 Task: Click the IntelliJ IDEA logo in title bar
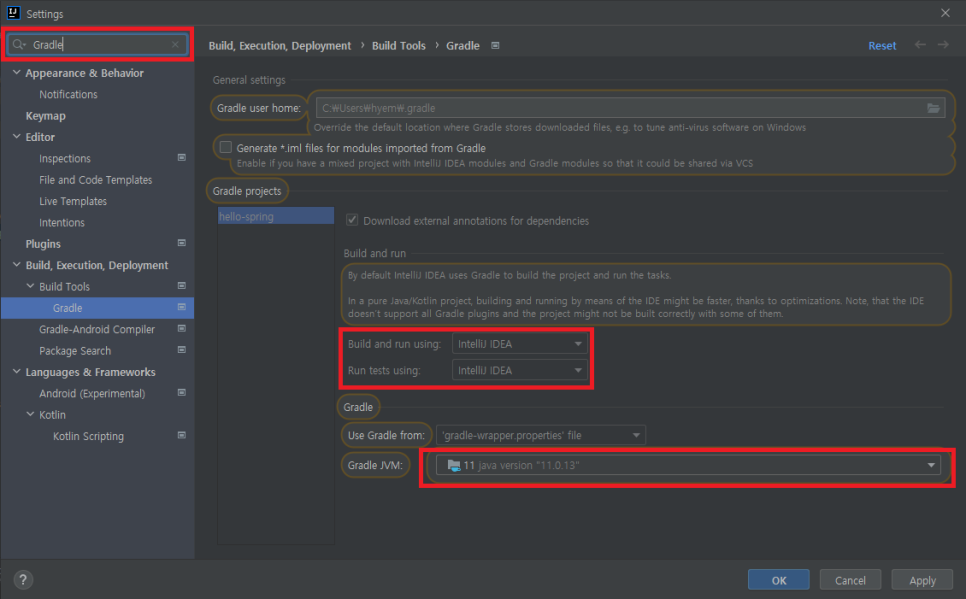(13, 13)
